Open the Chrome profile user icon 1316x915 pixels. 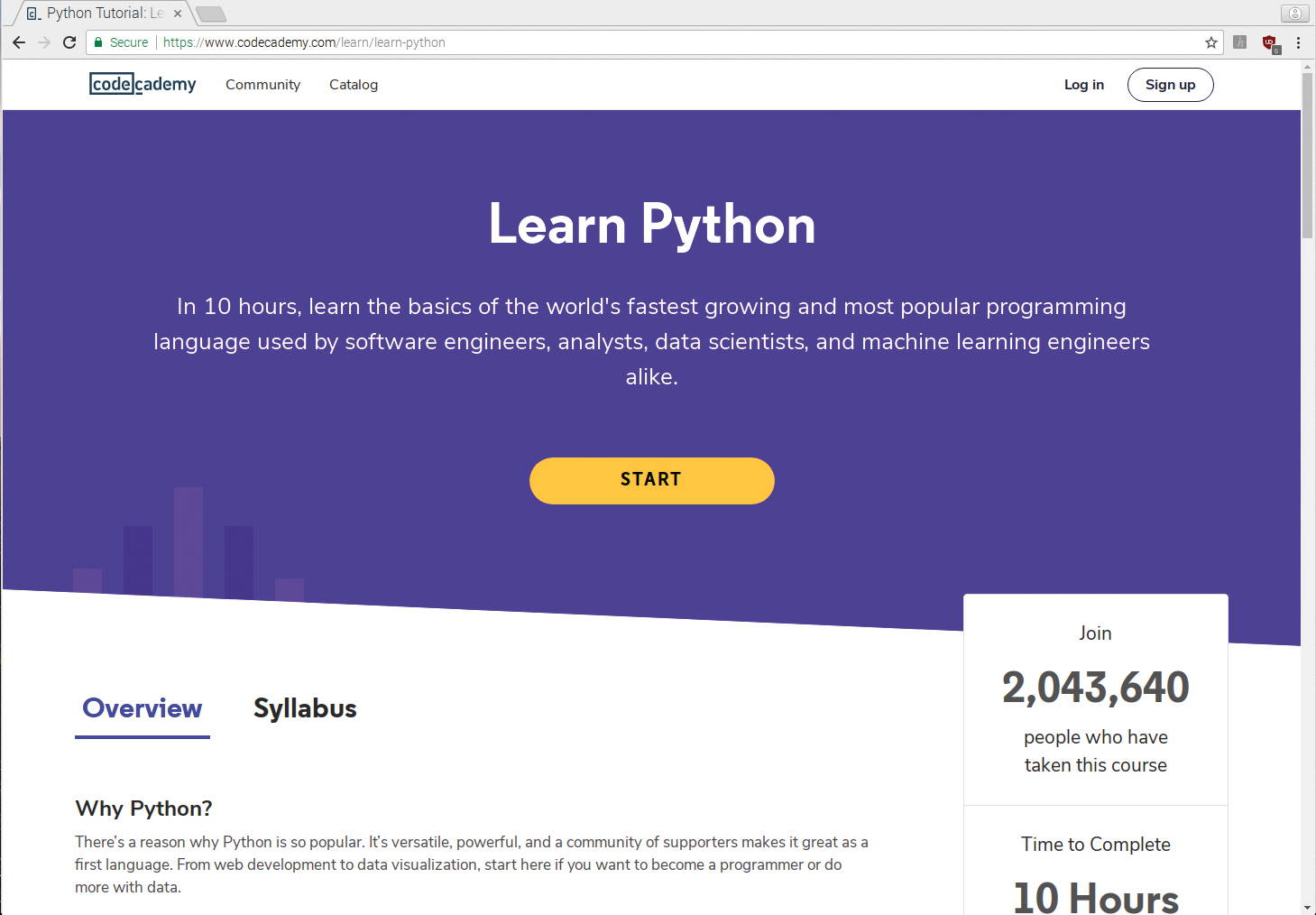pyautogui.click(x=1294, y=13)
